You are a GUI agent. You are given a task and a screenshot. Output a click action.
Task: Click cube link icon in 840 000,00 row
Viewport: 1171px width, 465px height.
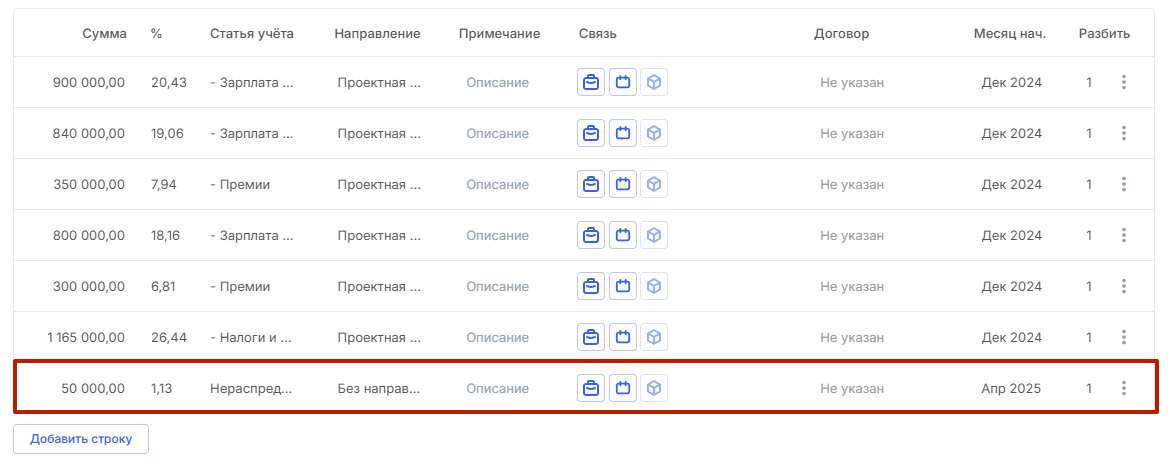[x=654, y=133]
